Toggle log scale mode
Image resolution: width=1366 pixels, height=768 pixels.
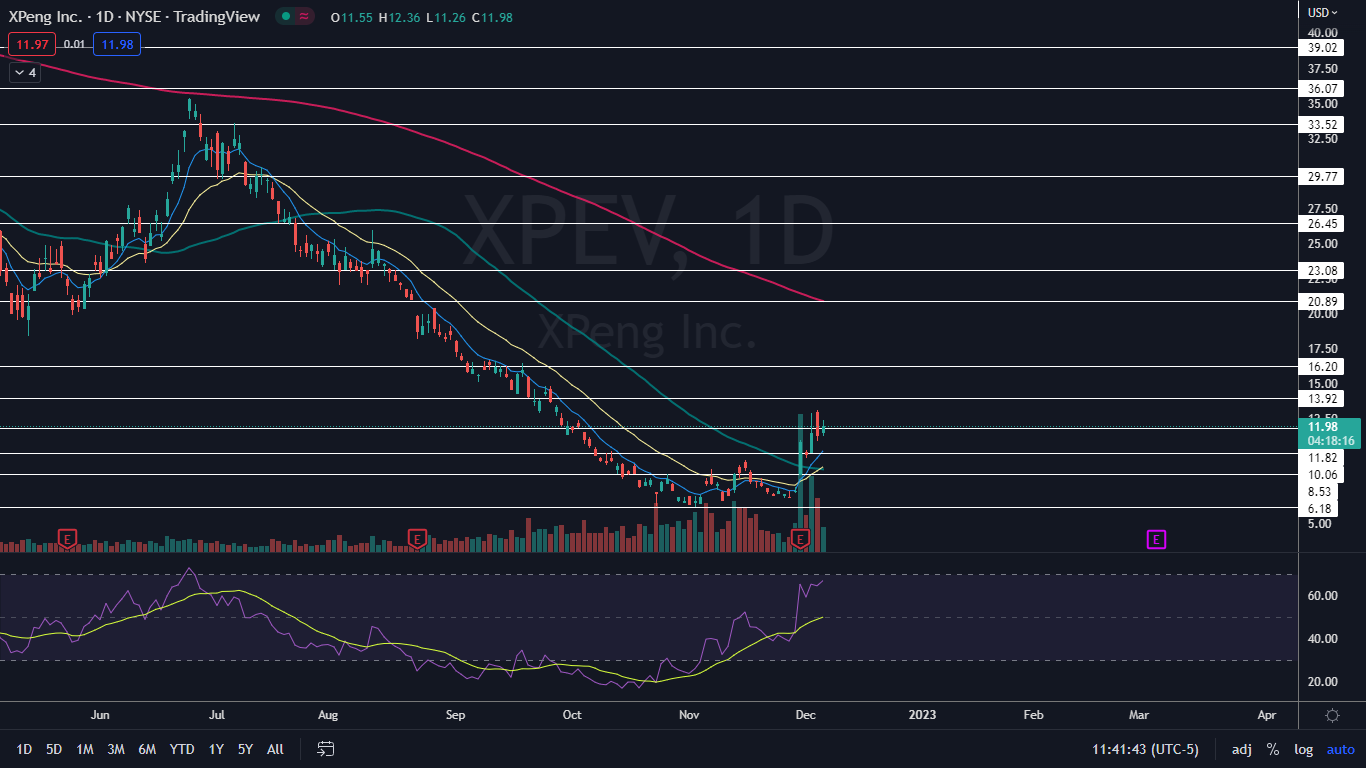(x=1304, y=749)
